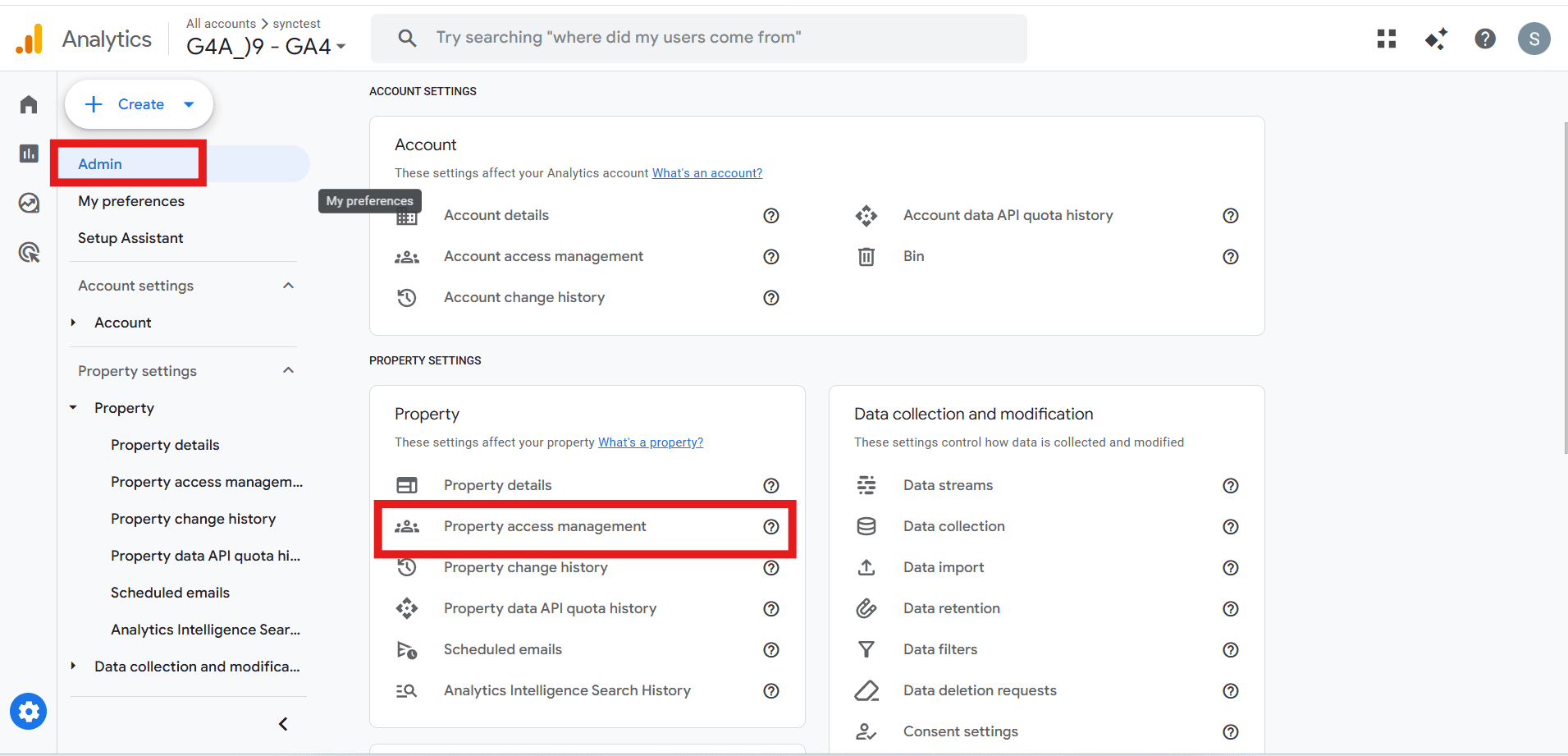Open Account change history
Image resolution: width=1568 pixels, height=756 pixels.
pyautogui.click(x=524, y=297)
